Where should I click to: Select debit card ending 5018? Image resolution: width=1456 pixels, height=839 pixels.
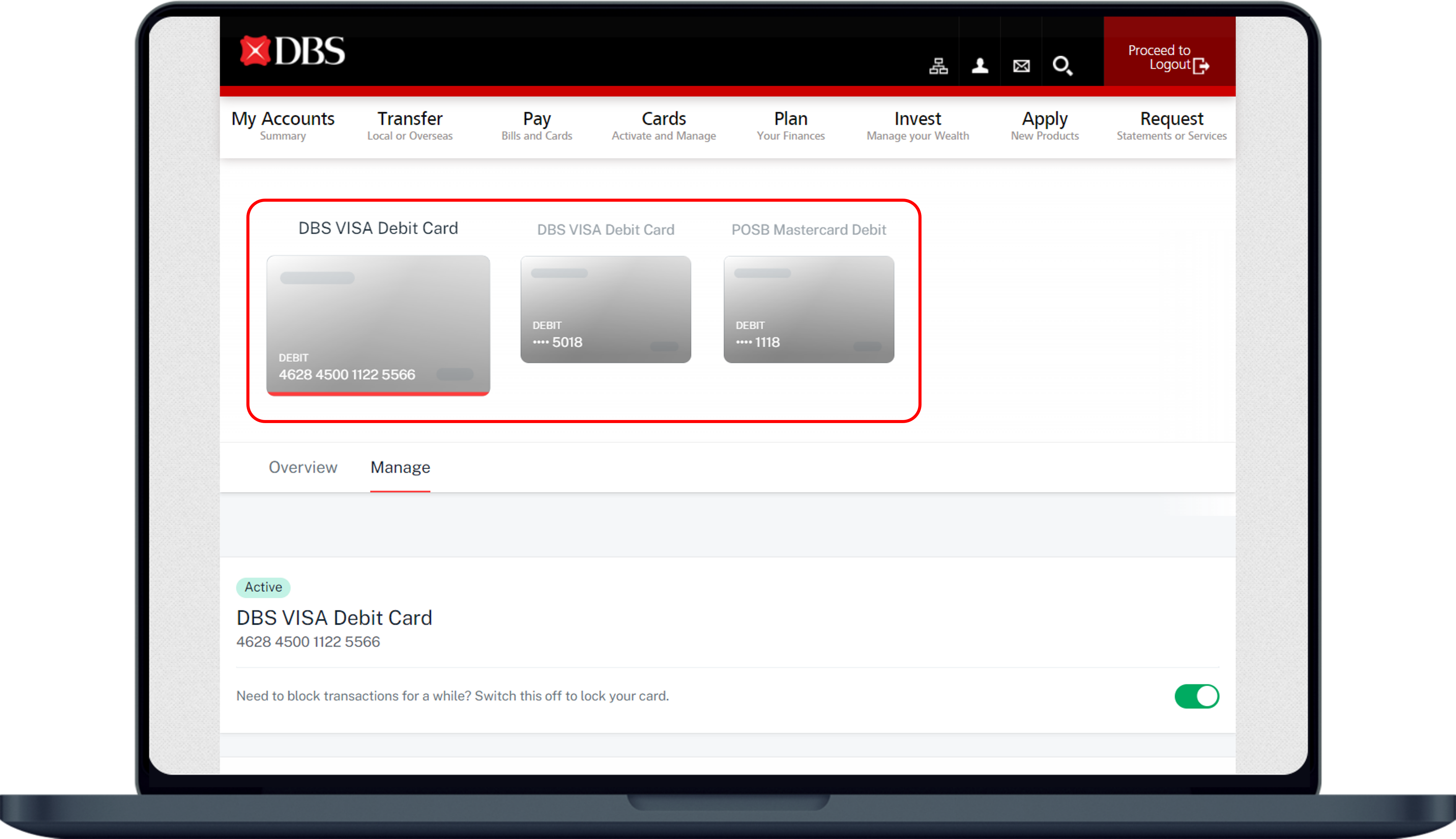click(x=605, y=309)
